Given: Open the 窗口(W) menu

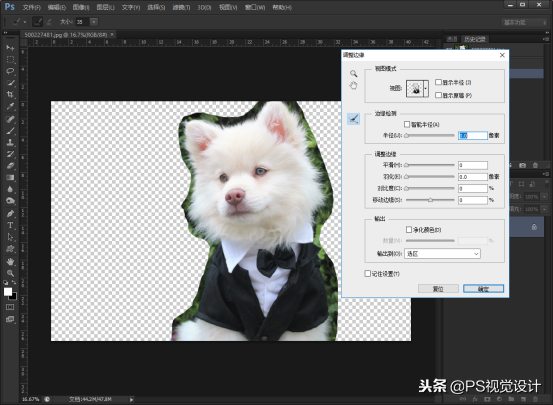Looking at the screenshot, I should (x=255, y=7).
